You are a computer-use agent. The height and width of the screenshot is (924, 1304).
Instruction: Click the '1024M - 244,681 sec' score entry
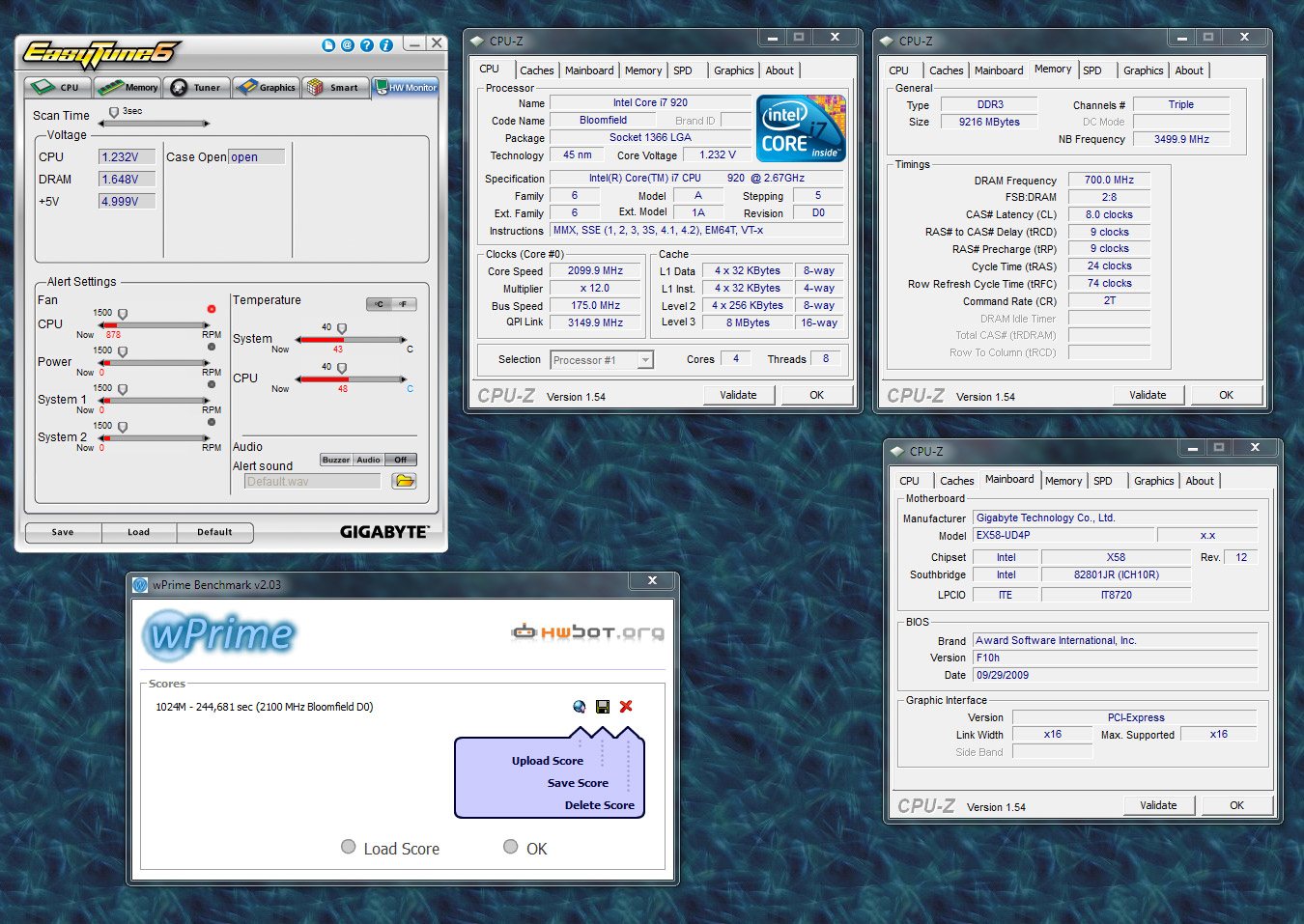pyautogui.click(x=265, y=707)
